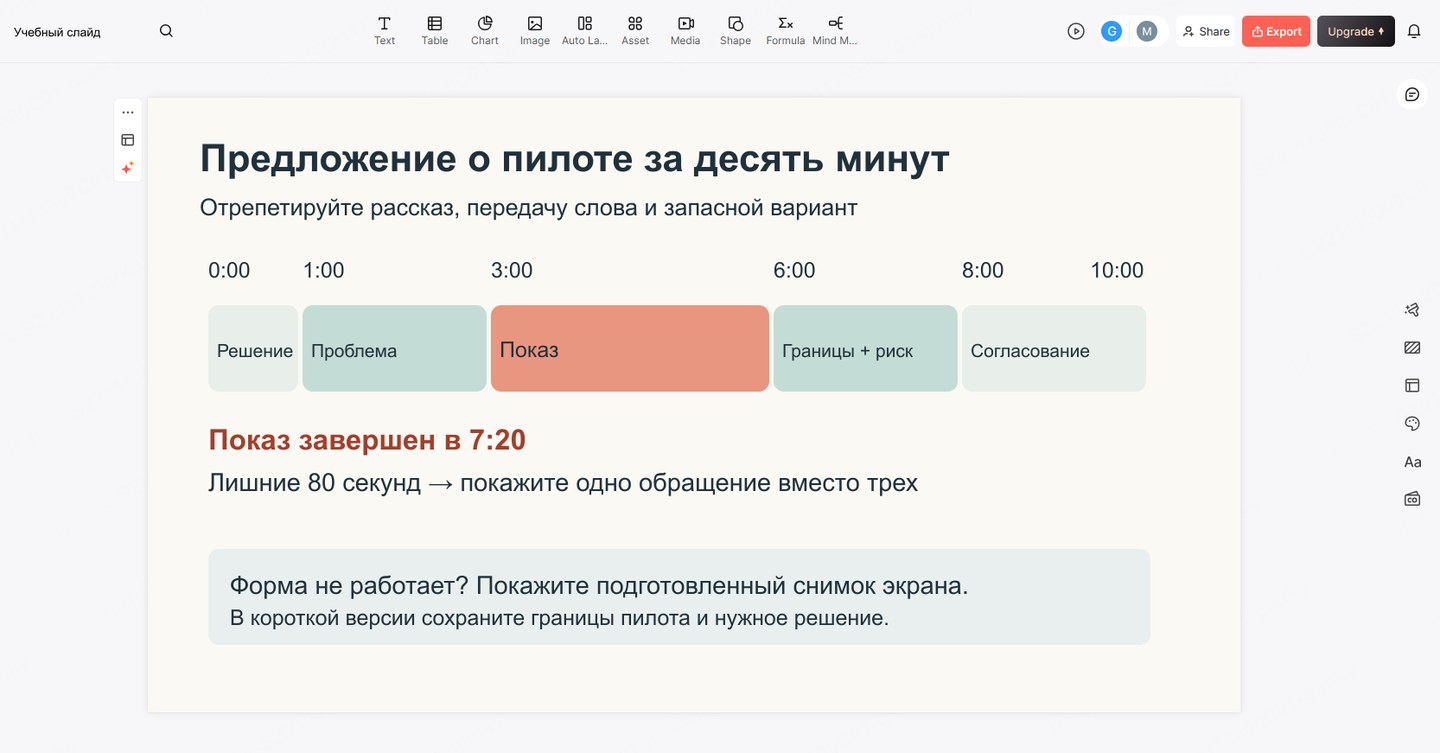Select the Media tool
1440x753 pixels.
pos(685,30)
